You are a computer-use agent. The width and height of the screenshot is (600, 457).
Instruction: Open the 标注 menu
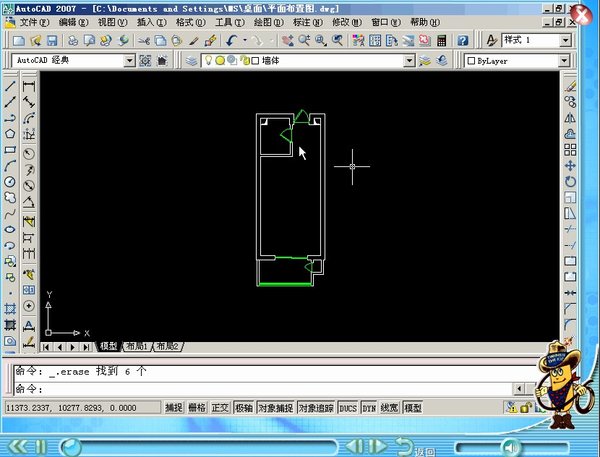pyautogui.click(x=307, y=22)
